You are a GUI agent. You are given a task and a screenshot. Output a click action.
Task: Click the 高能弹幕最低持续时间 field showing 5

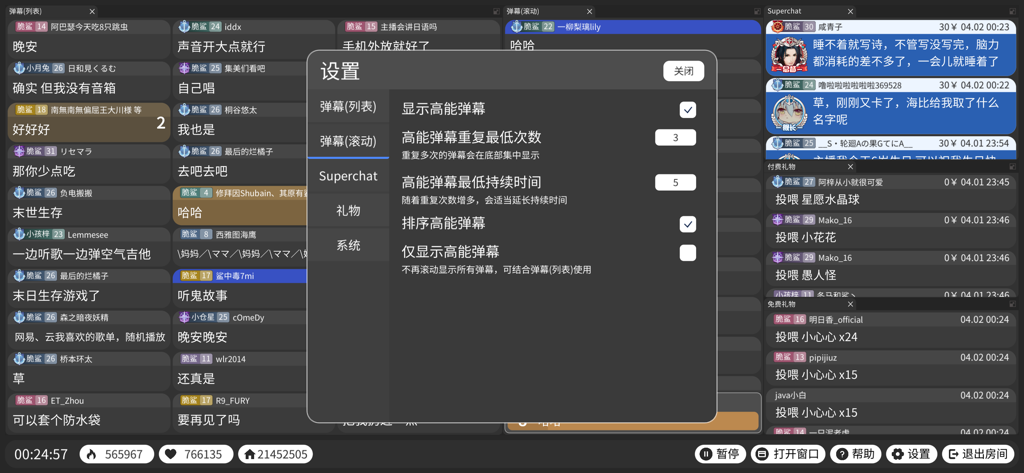point(675,182)
